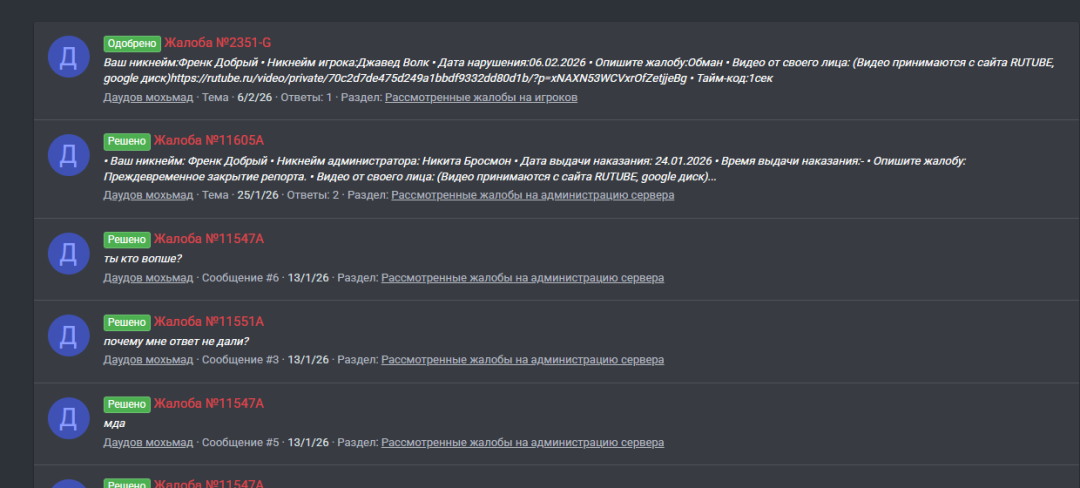This screenshot has height=488, width=1080.
Task: Open the user avatar next to Жалоба №11605A
Action: pos(69,154)
